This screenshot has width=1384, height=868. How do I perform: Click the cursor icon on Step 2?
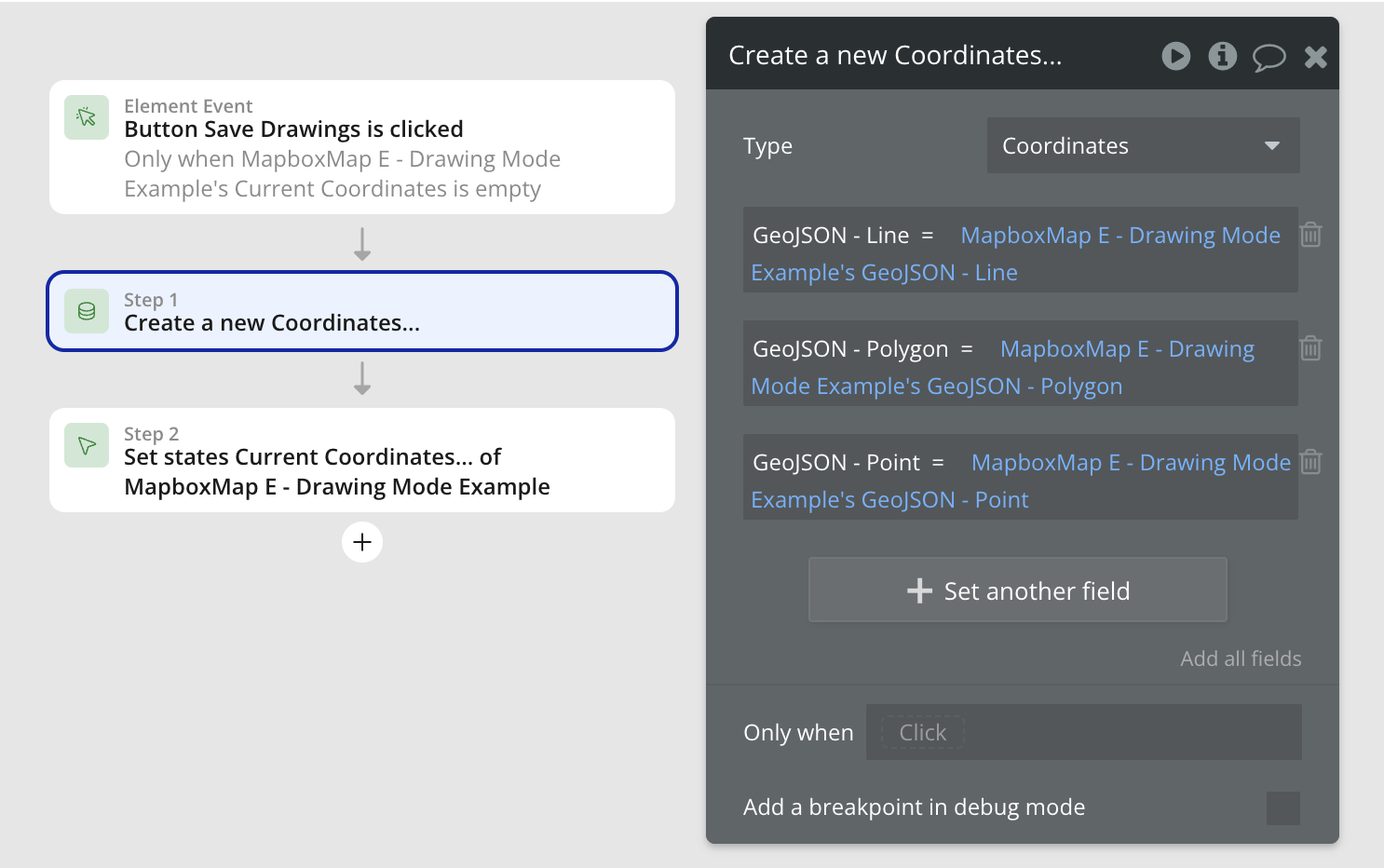pyautogui.click(x=87, y=445)
